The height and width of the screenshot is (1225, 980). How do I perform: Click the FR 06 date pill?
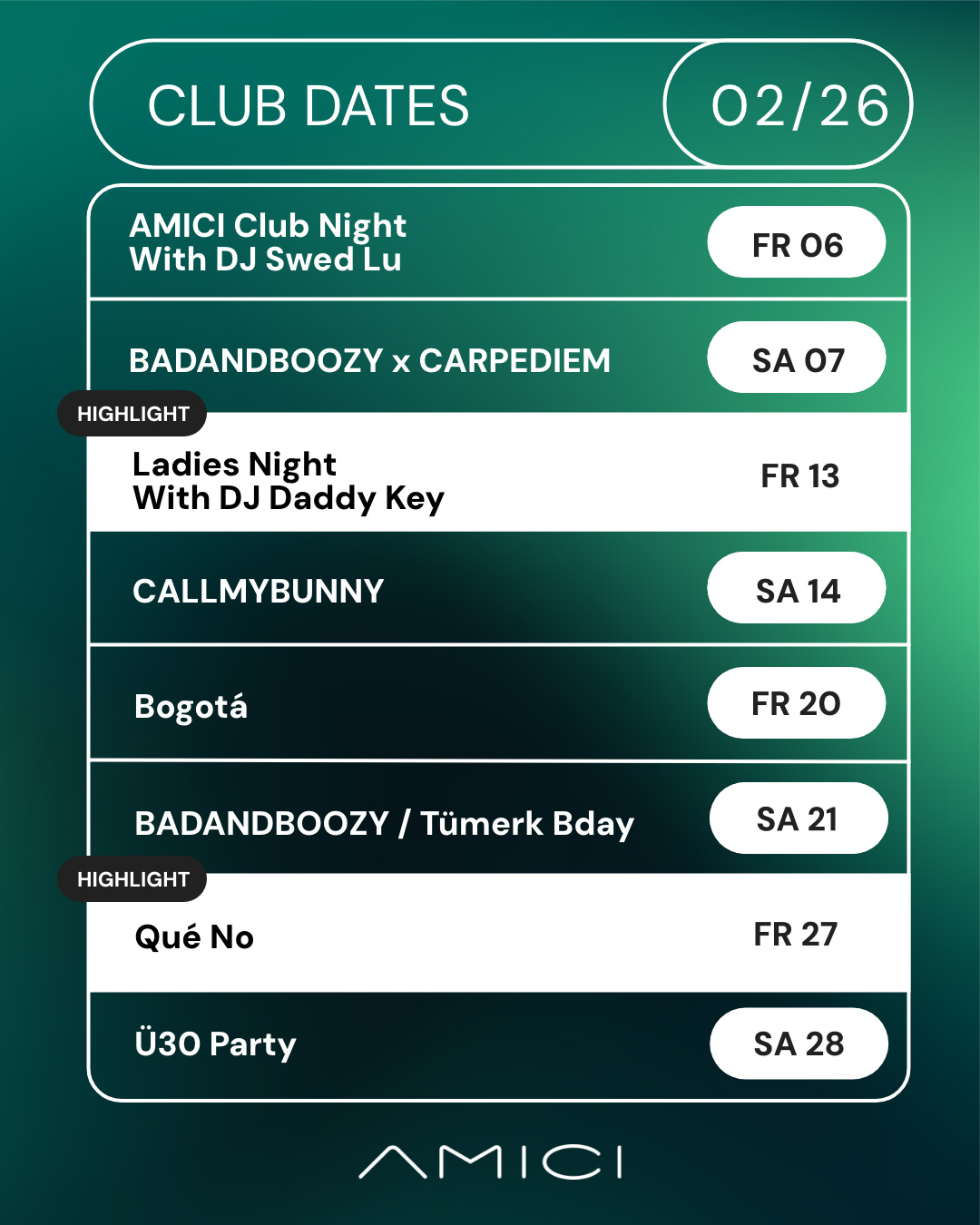pyautogui.click(x=797, y=245)
